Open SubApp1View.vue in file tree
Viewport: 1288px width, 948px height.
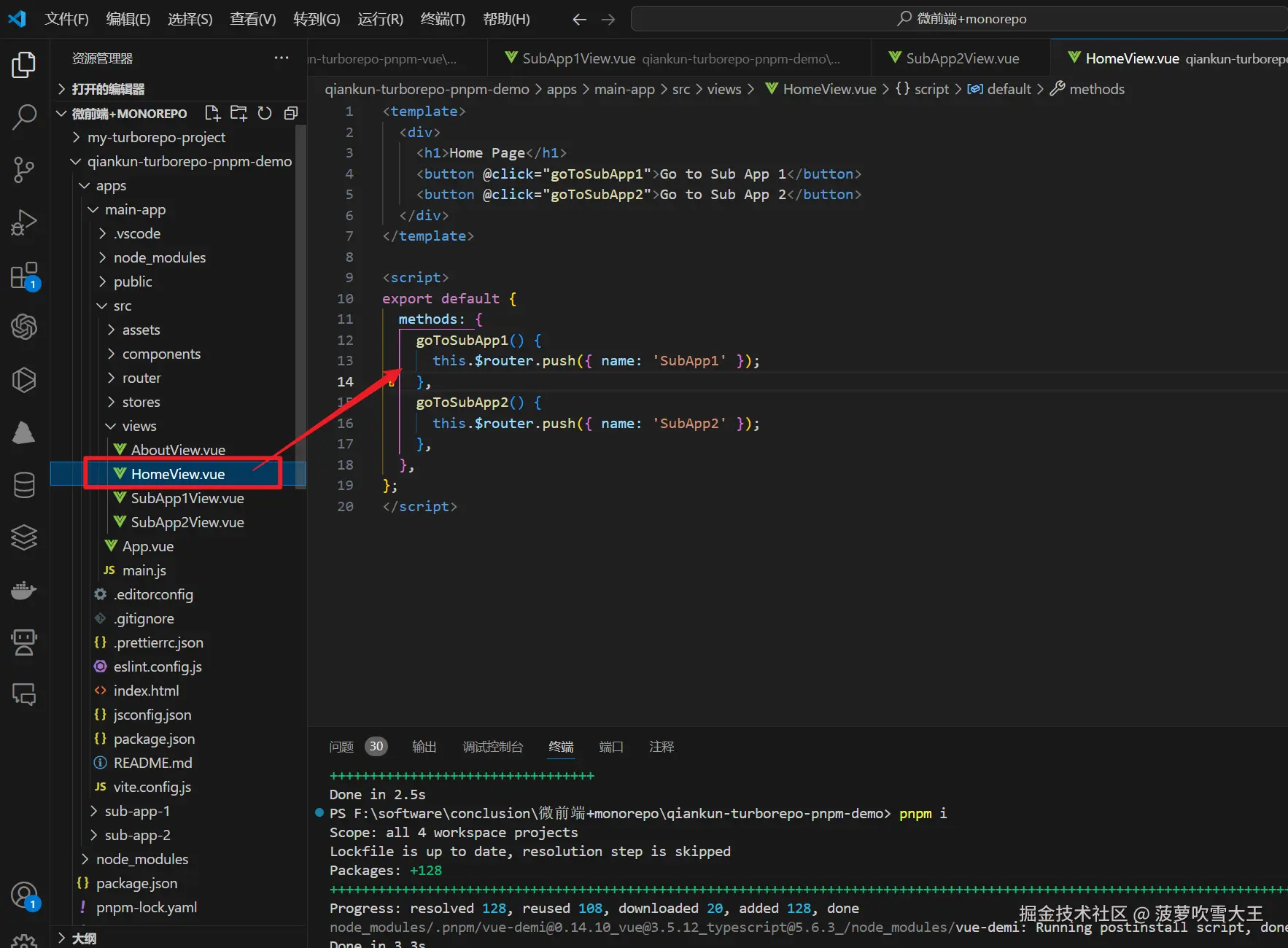tap(187, 498)
